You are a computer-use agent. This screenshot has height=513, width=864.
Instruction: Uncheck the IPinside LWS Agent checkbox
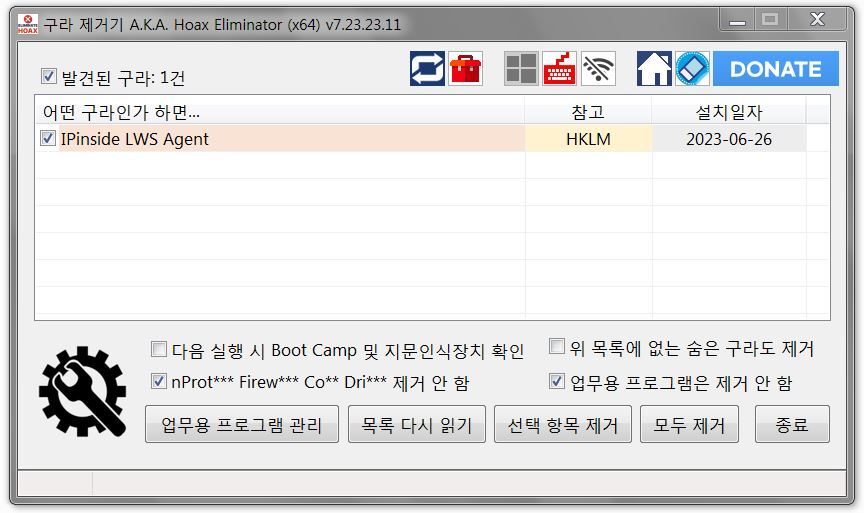click(48, 138)
